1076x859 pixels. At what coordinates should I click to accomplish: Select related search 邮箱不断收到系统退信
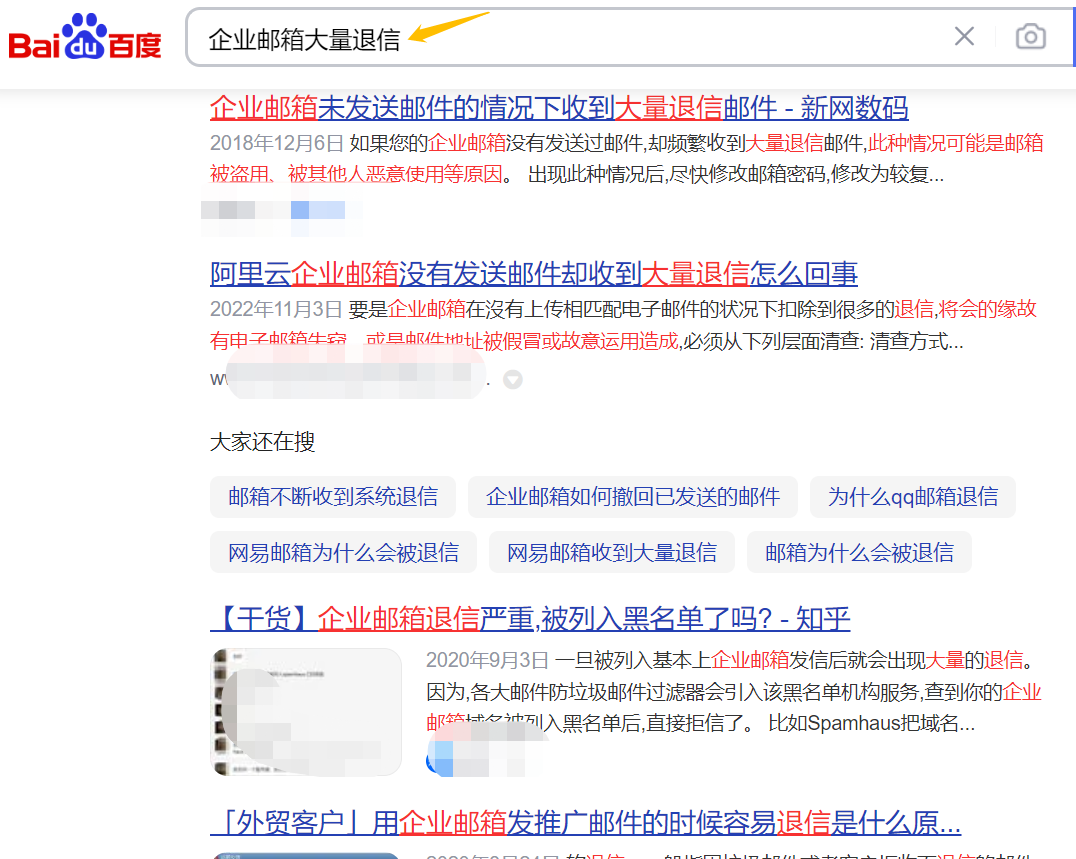pos(333,497)
